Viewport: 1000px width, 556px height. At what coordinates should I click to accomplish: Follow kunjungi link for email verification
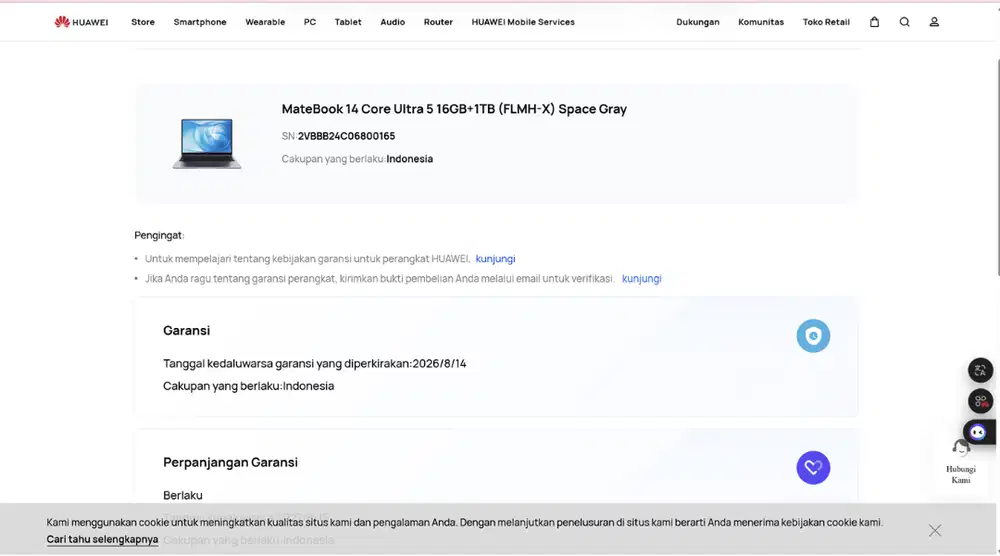tap(641, 279)
